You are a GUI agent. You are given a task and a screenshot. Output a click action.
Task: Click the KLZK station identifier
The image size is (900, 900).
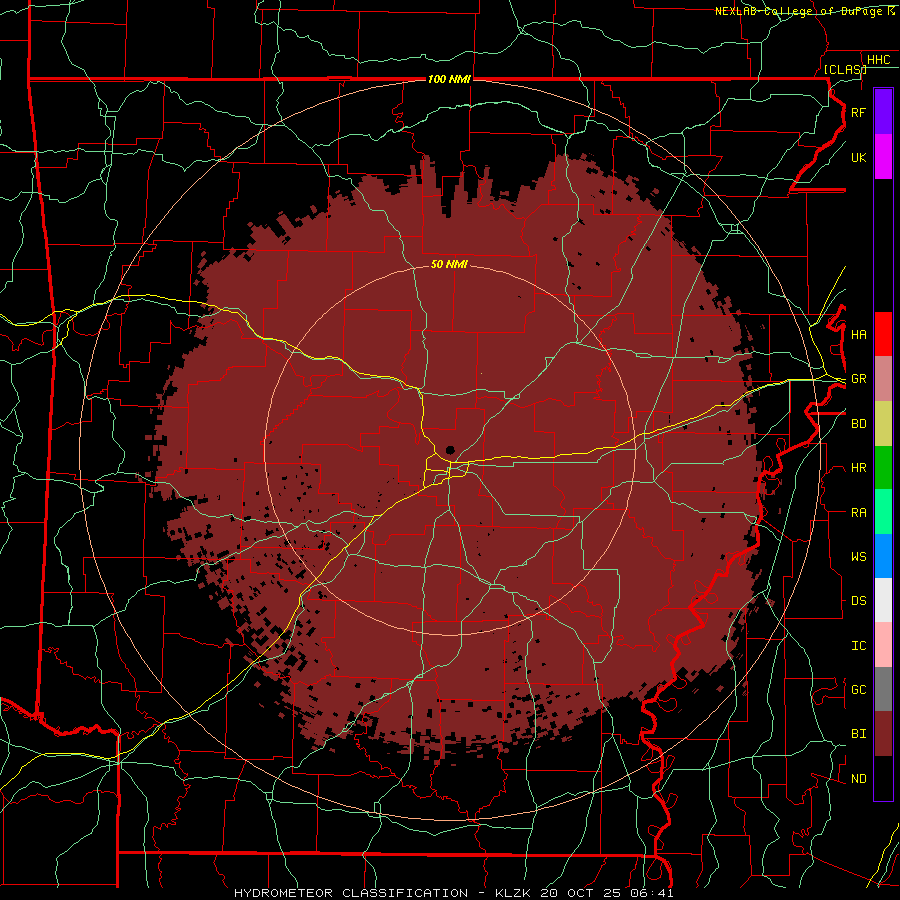(x=513, y=893)
